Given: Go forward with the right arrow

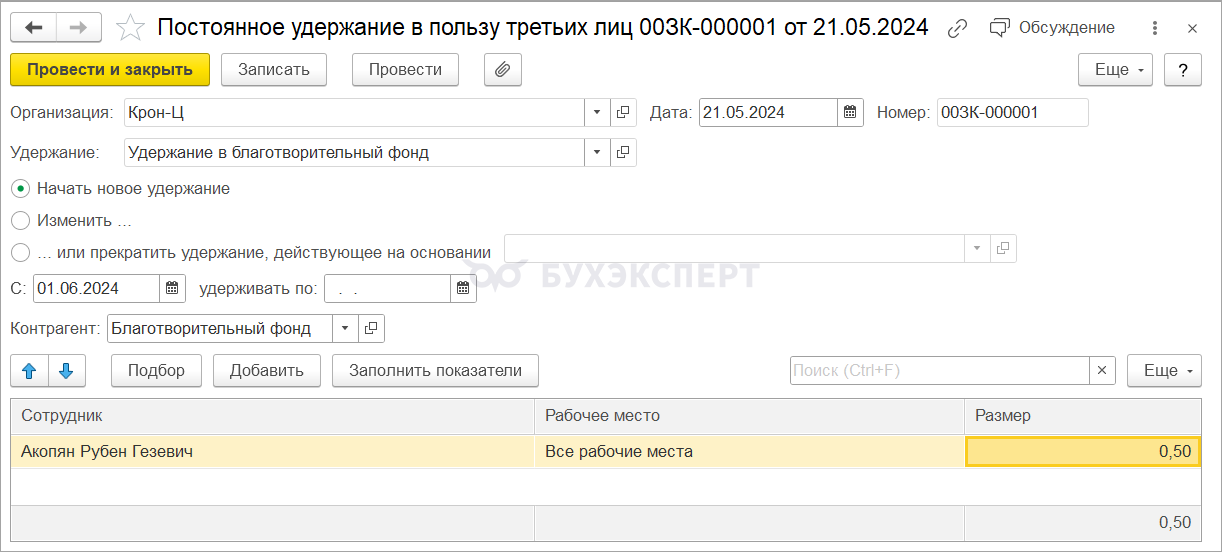Looking at the screenshot, I should pos(81,27).
